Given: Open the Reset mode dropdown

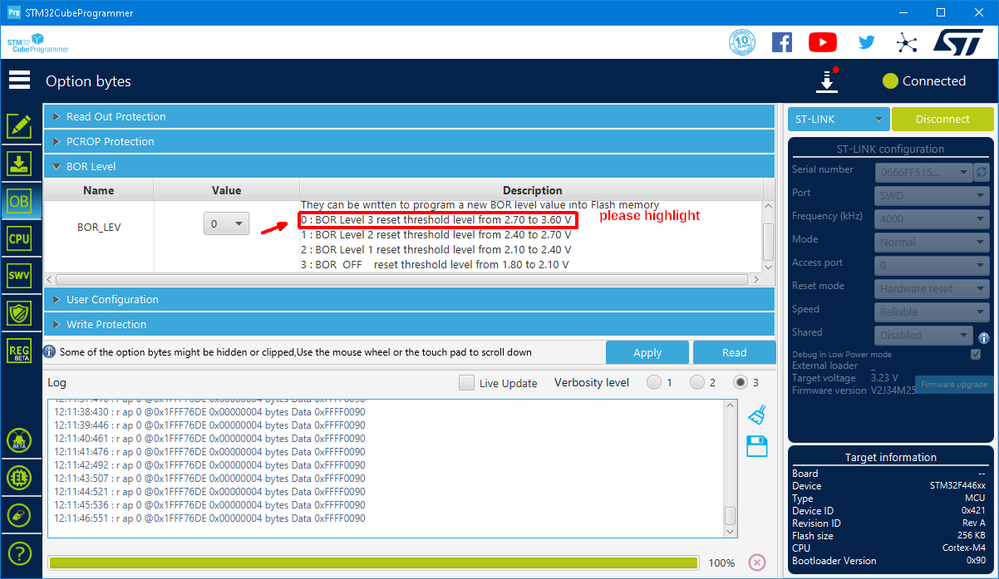Looking at the screenshot, I should click(932, 289).
